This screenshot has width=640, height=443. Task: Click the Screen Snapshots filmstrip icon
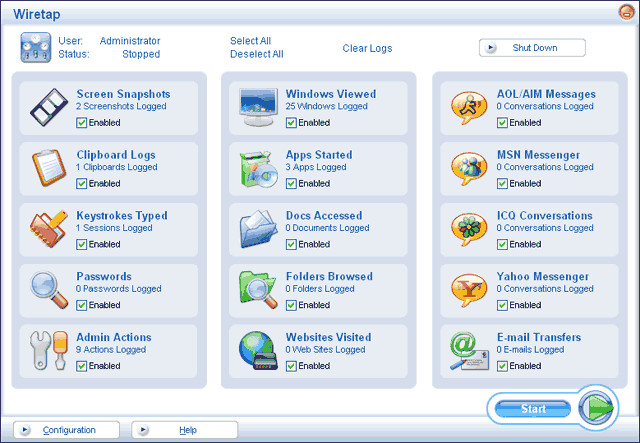[x=49, y=107]
